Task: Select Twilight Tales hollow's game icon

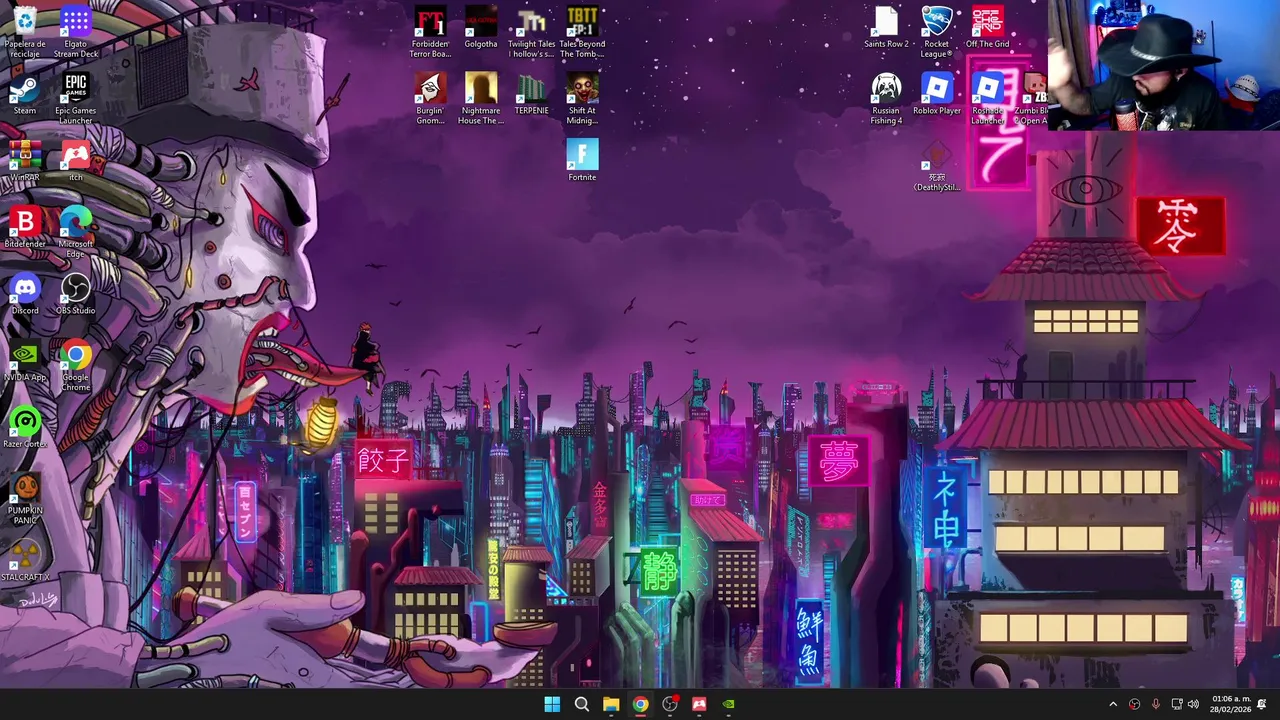Action: coord(532,31)
